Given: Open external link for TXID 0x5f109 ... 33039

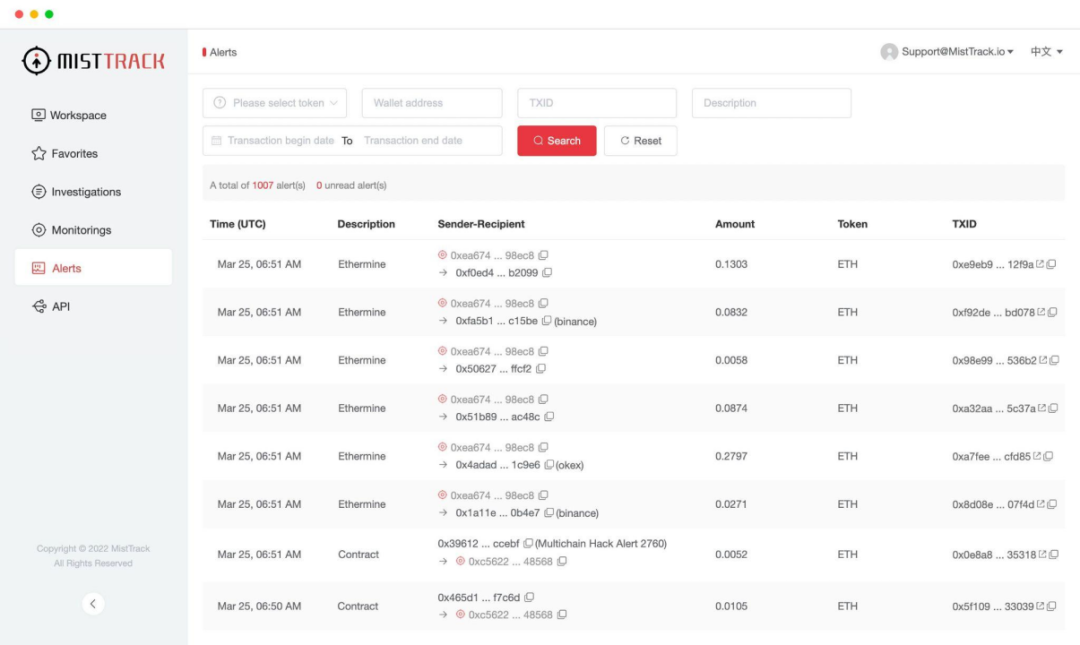Looking at the screenshot, I should (x=1040, y=606).
